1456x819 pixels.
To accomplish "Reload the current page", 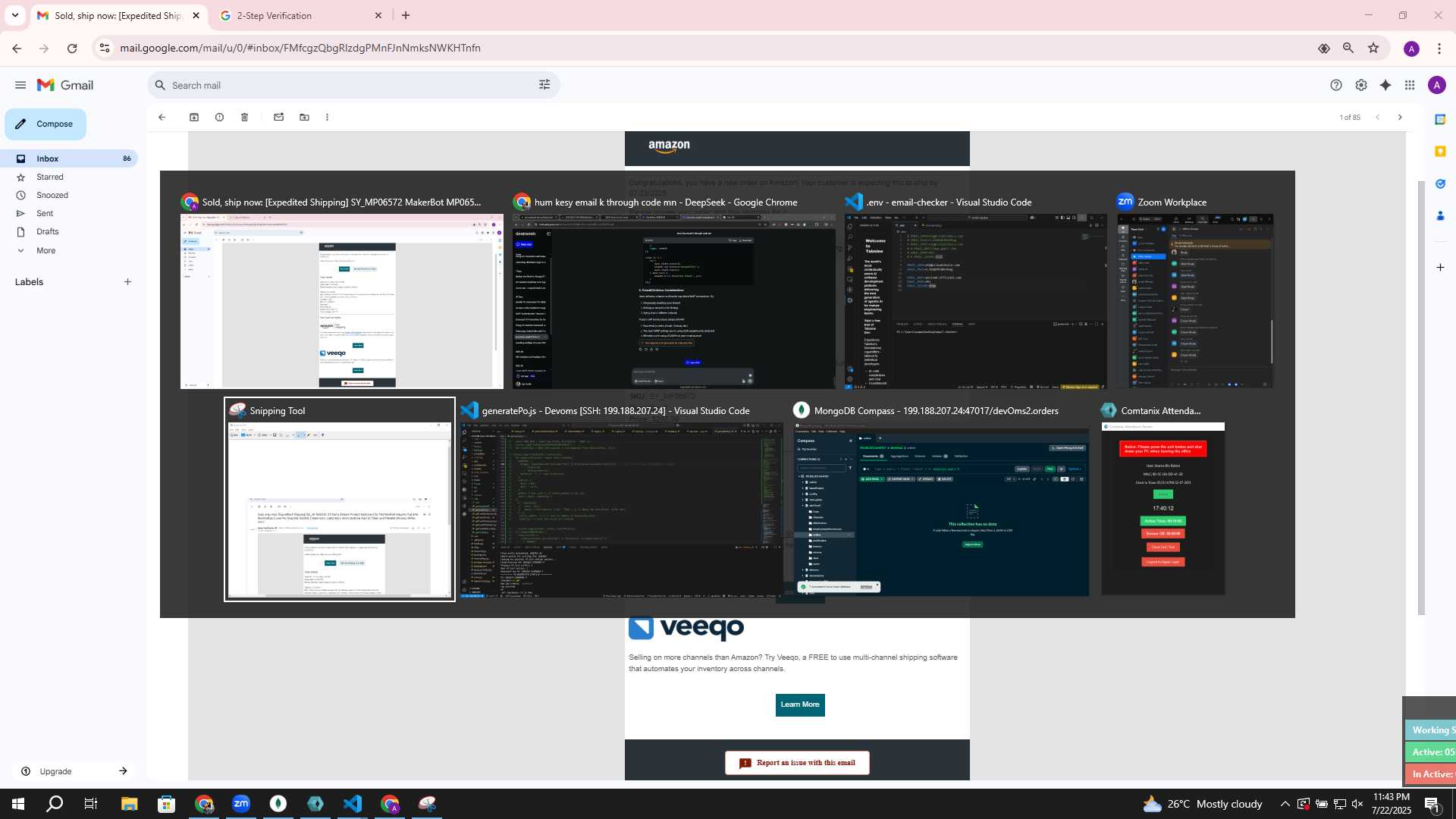I will (x=72, y=48).
